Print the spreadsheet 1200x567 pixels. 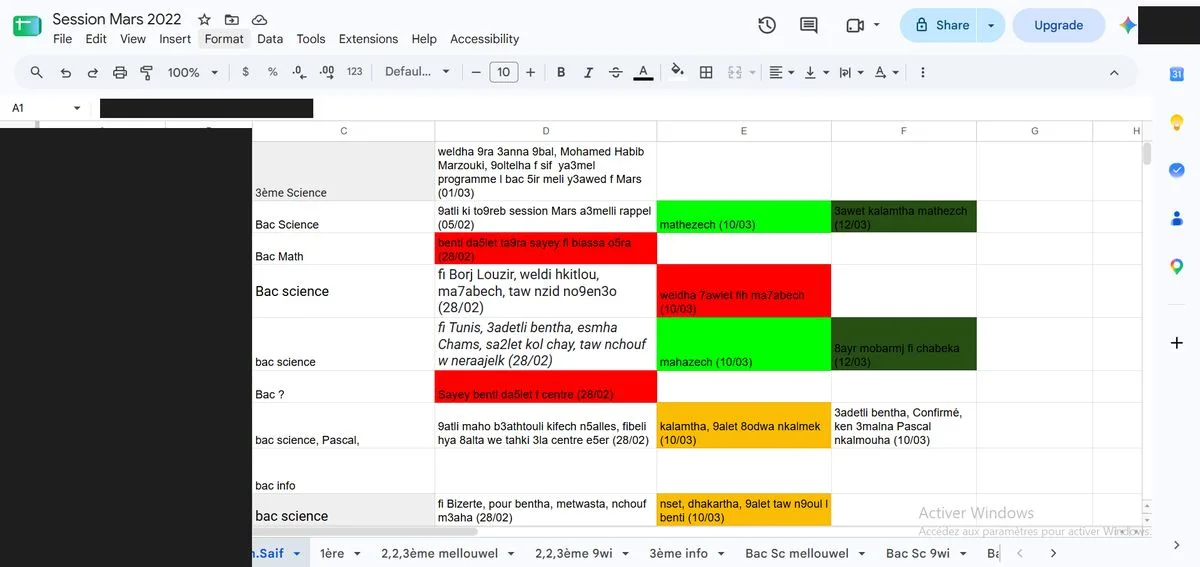pyautogui.click(x=120, y=72)
